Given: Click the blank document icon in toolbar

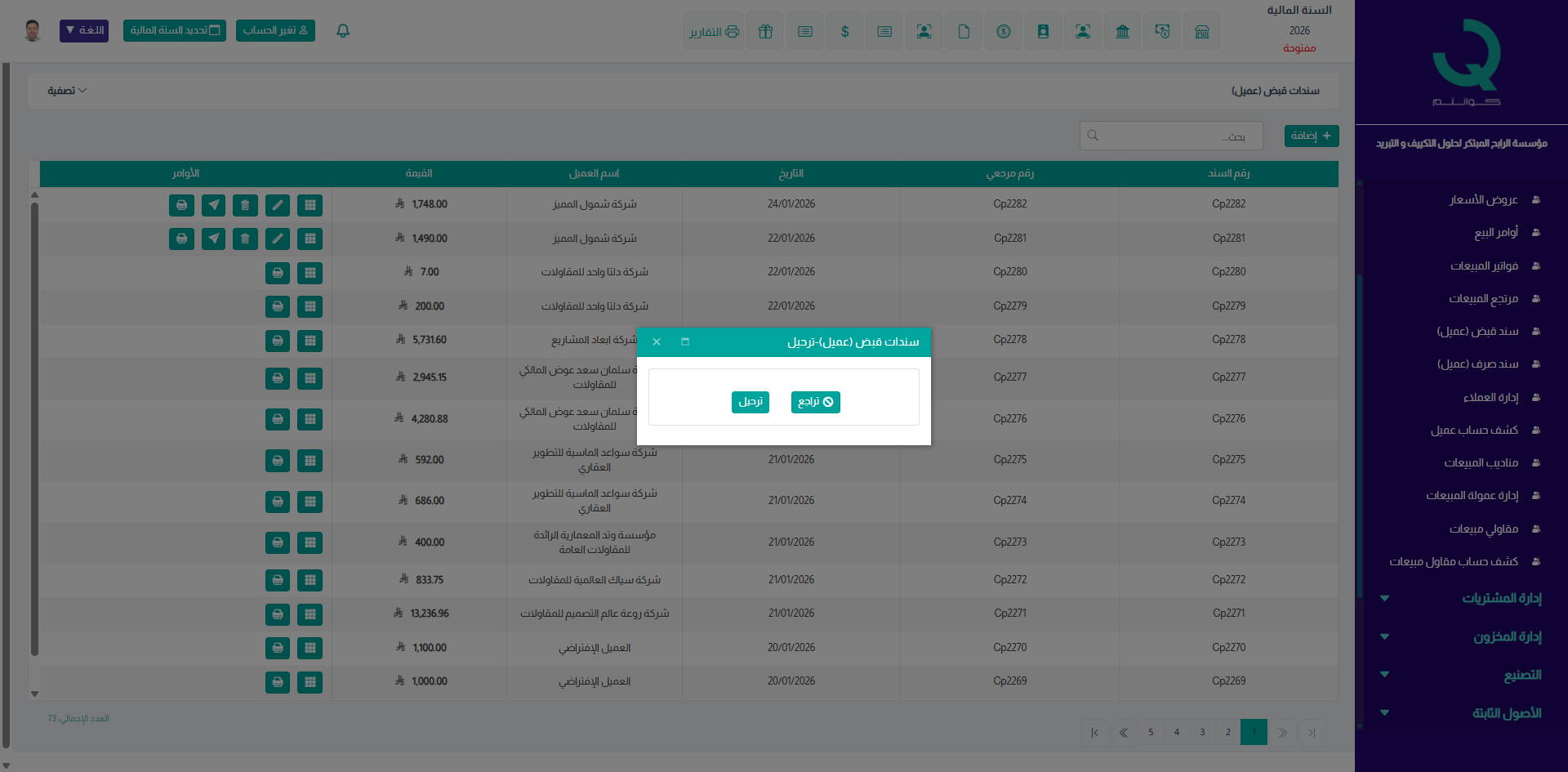Looking at the screenshot, I should 964,32.
